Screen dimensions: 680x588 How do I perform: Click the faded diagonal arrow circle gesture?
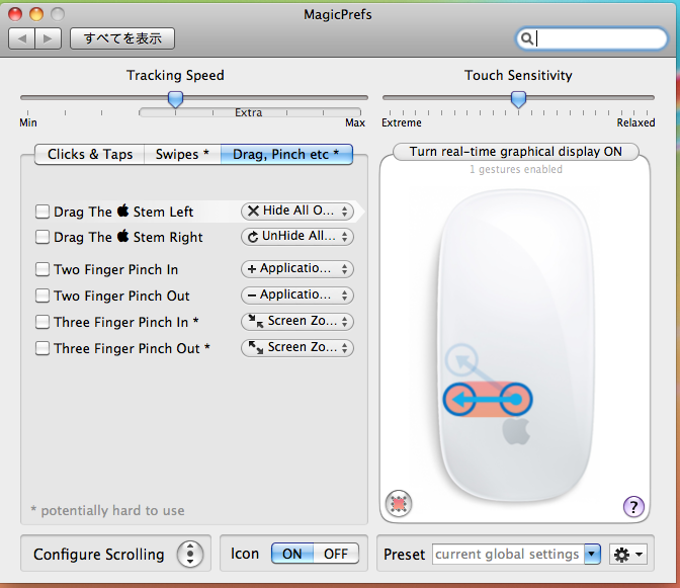click(461, 360)
